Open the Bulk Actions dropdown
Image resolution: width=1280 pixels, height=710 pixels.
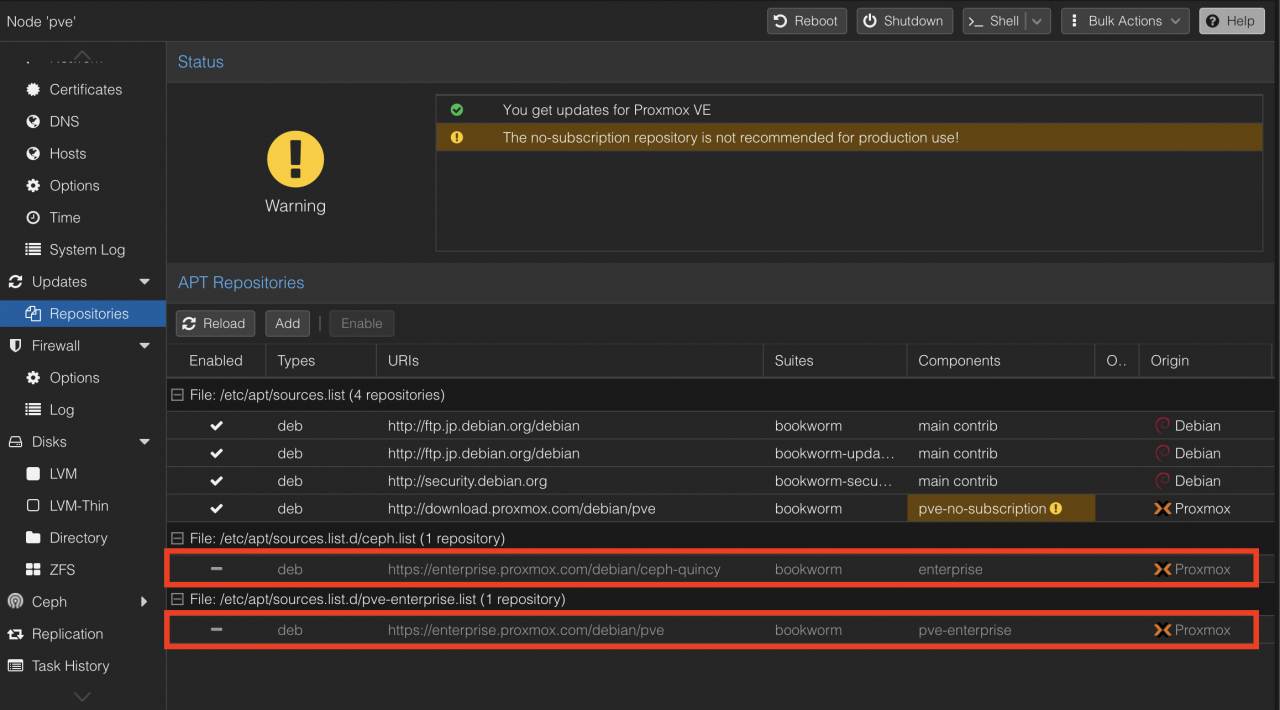click(1125, 21)
